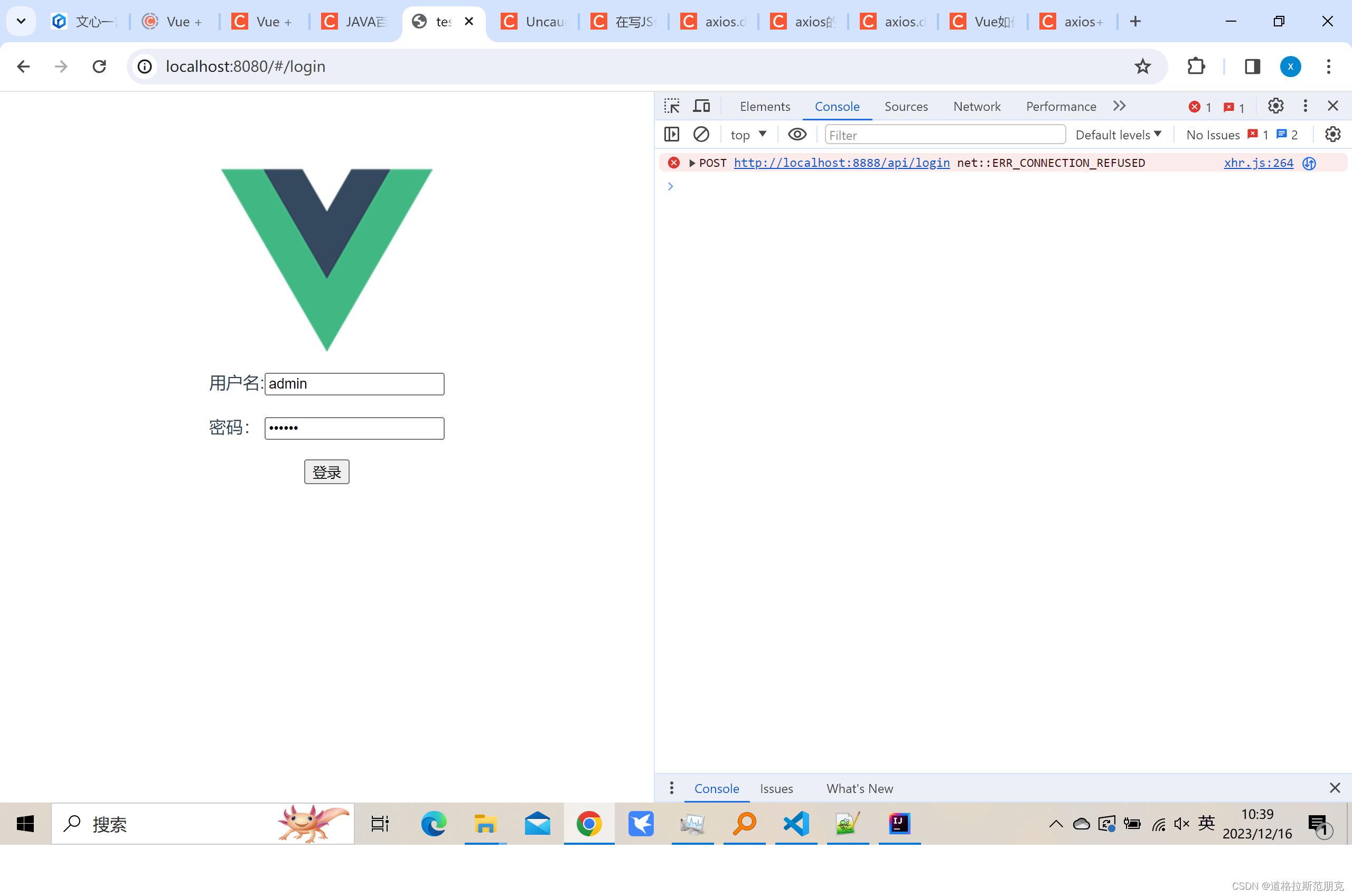Show hidden system tray icons chevron
This screenshot has width=1352, height=896.
coord(1055,824)
